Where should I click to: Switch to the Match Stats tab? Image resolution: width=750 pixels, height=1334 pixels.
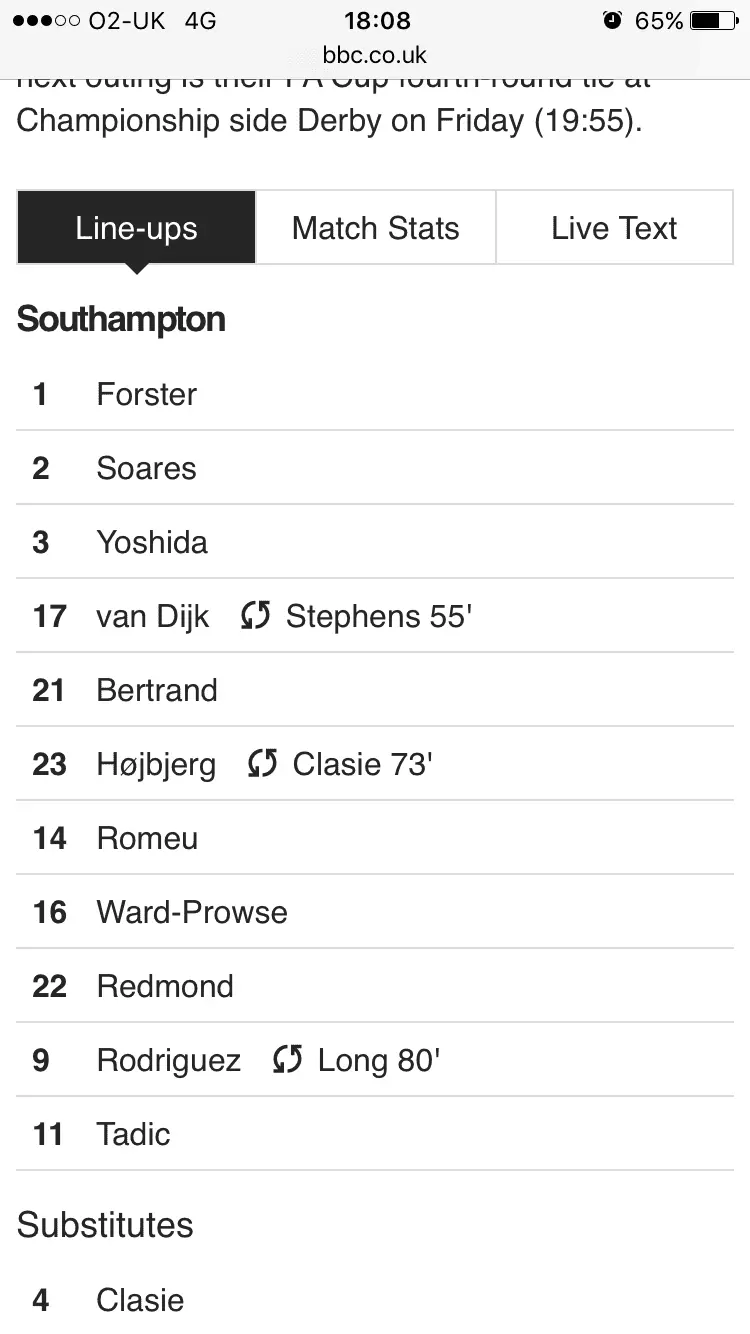click(x=376, y=228)
